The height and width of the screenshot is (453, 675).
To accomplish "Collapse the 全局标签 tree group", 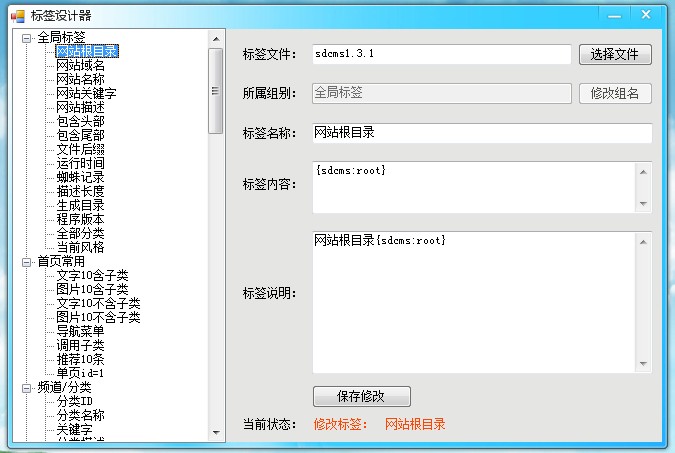I will pyautogui.click(x=27, y=38).
